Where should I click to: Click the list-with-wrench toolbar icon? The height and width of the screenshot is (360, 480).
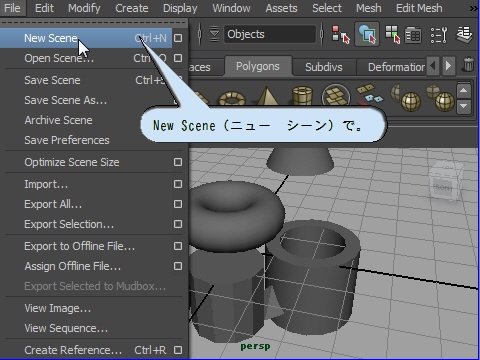coord(439,35)
